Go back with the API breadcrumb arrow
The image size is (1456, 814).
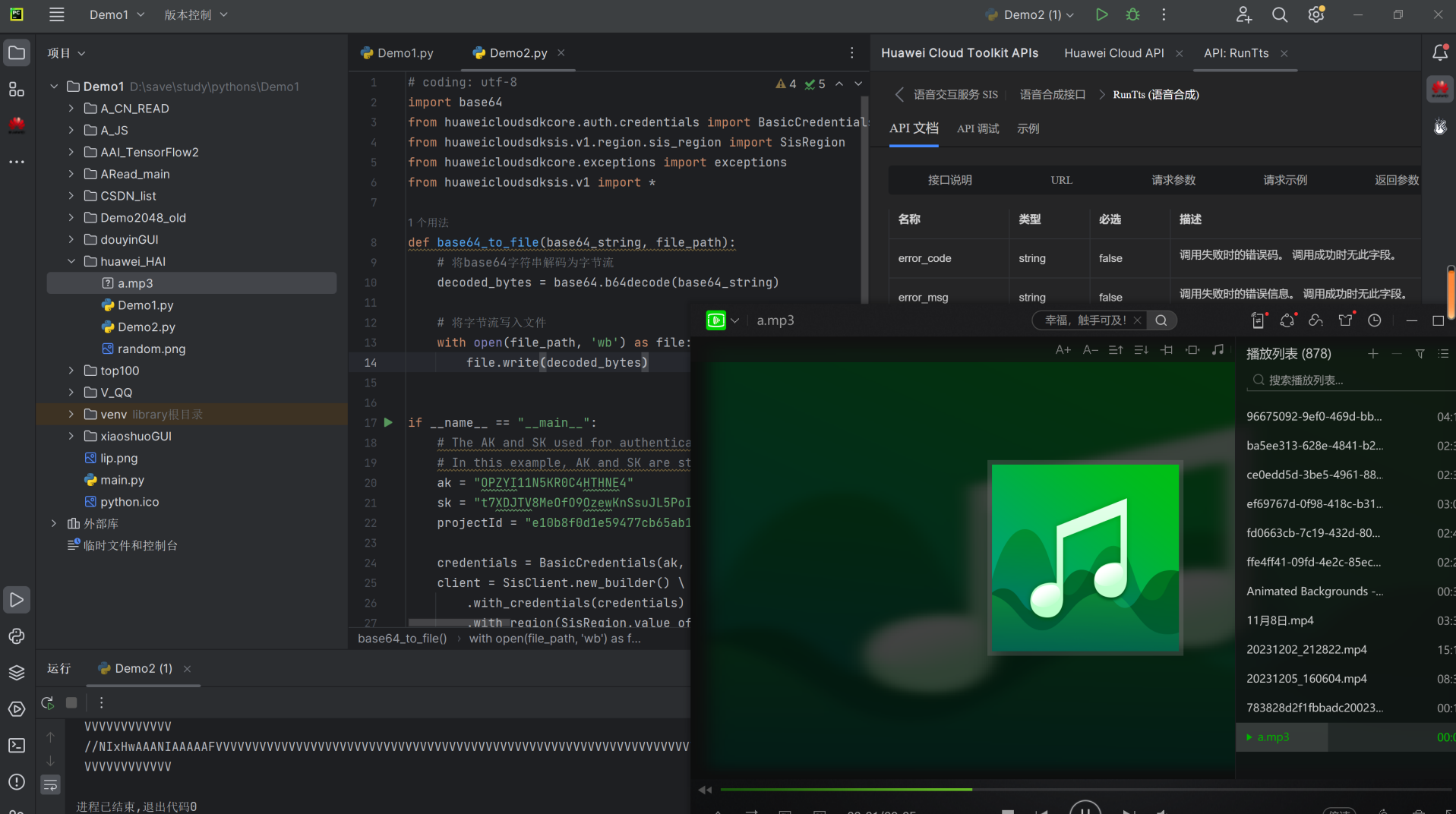coord(899,94)
